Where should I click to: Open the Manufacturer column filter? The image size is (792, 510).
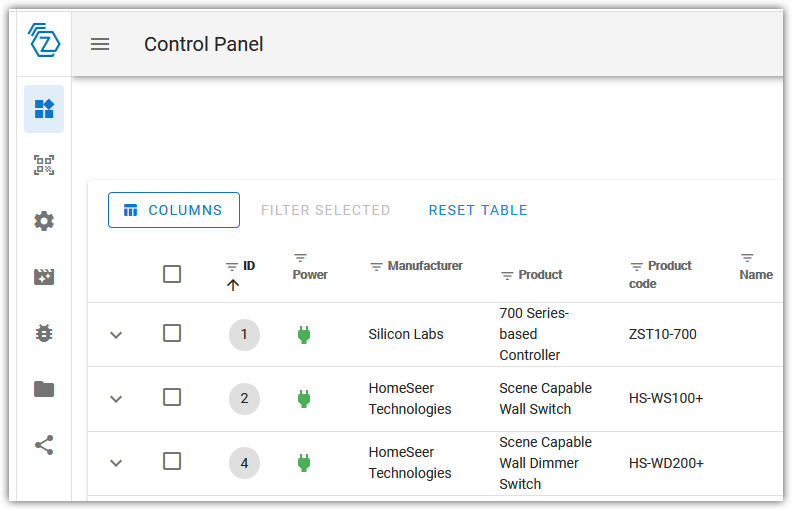[x=376, y=267]
